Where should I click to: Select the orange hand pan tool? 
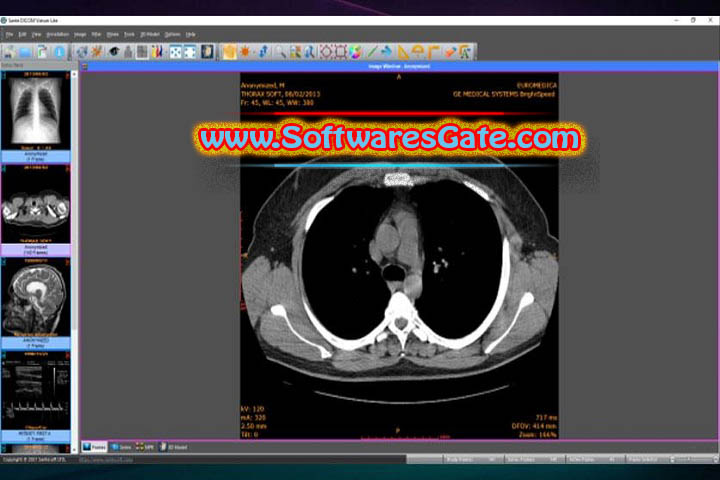click(230, 52)
